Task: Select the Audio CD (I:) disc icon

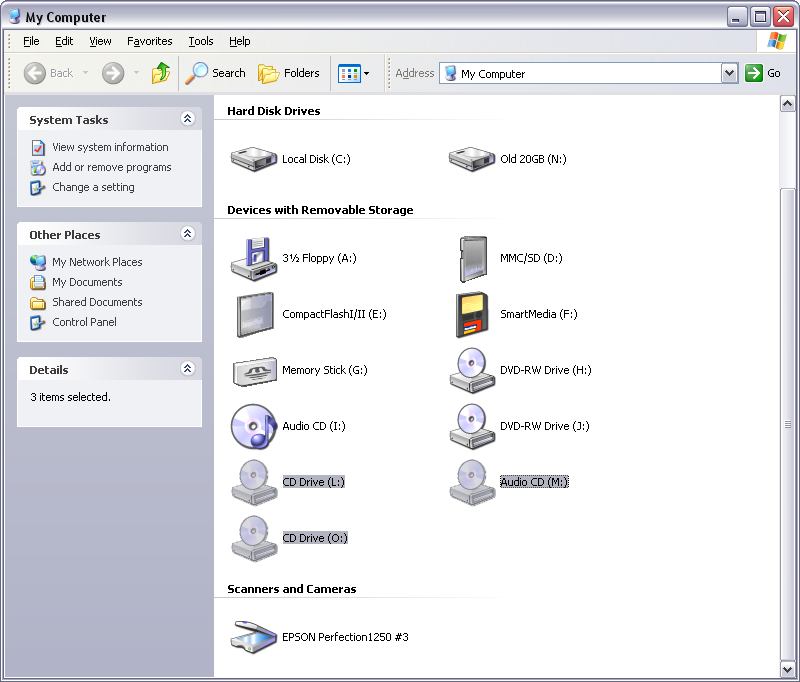Action: coord(253,426)
